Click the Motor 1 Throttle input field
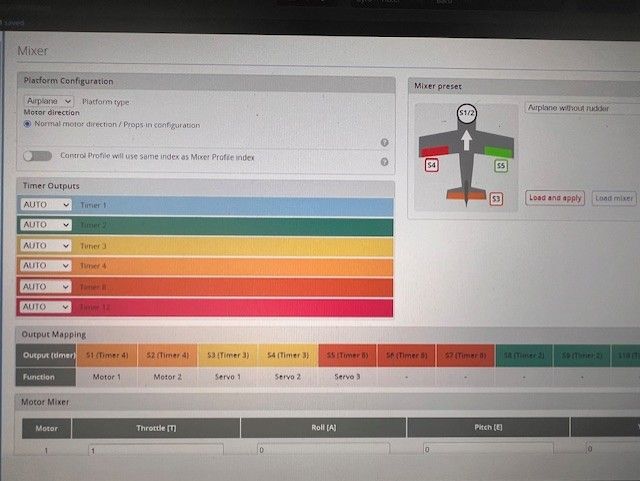The height and width of the screenshot is (481, 640). click(155, 451)
